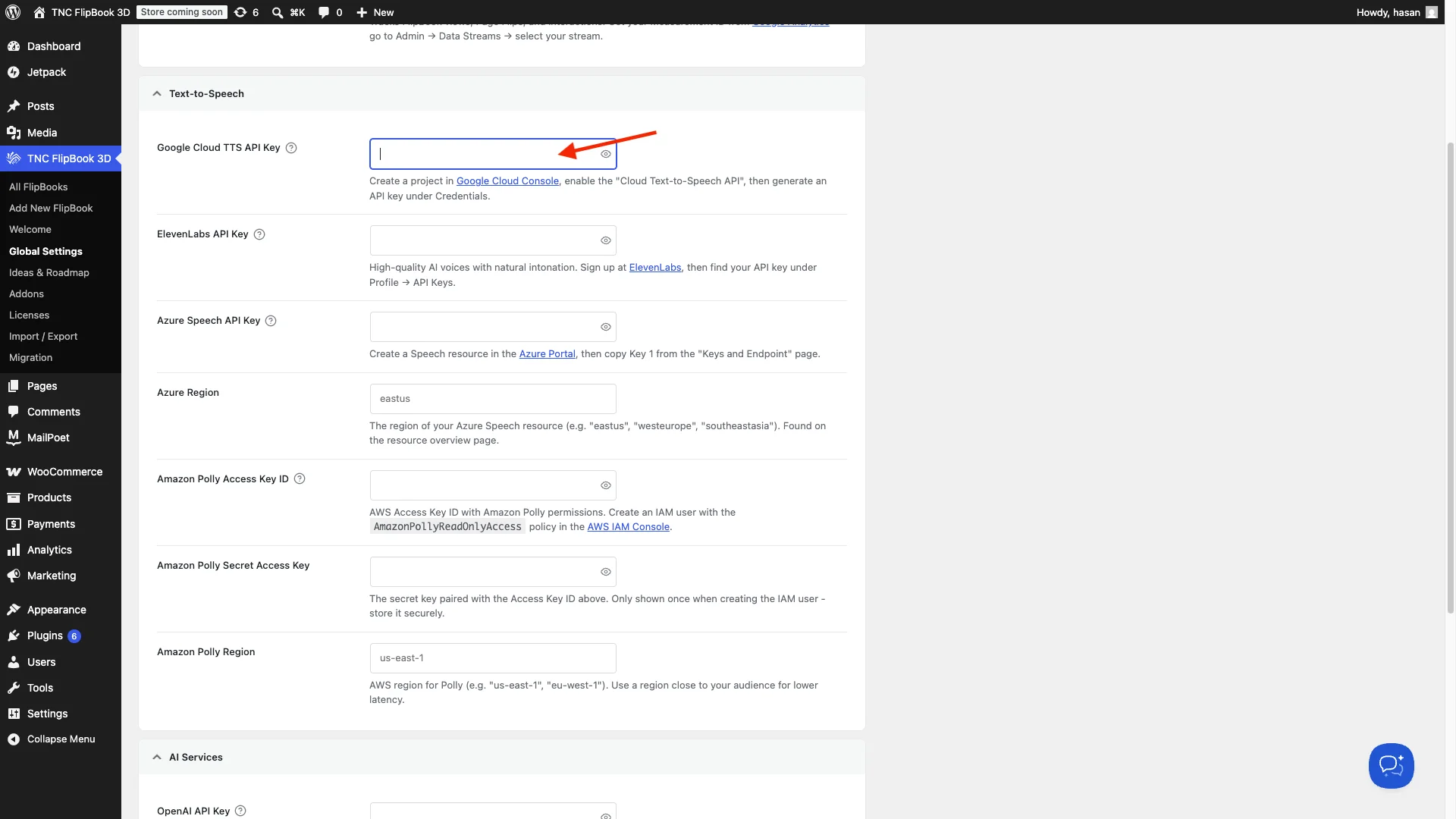Open Ideas & Roadmap submenu item
This screenshot has width=1456, height=819.
tap(49, 272)
